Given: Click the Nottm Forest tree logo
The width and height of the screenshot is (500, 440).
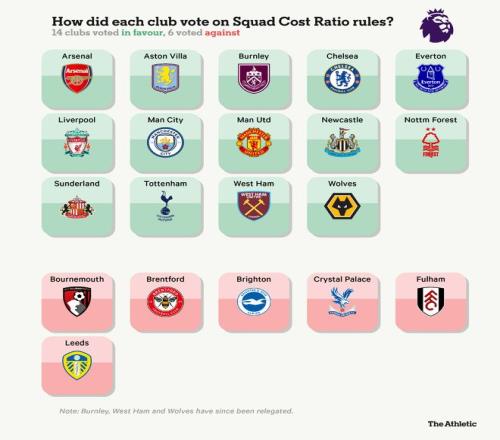Looking at the screenshot, I should pyautogui.click(x=431, y=142).
